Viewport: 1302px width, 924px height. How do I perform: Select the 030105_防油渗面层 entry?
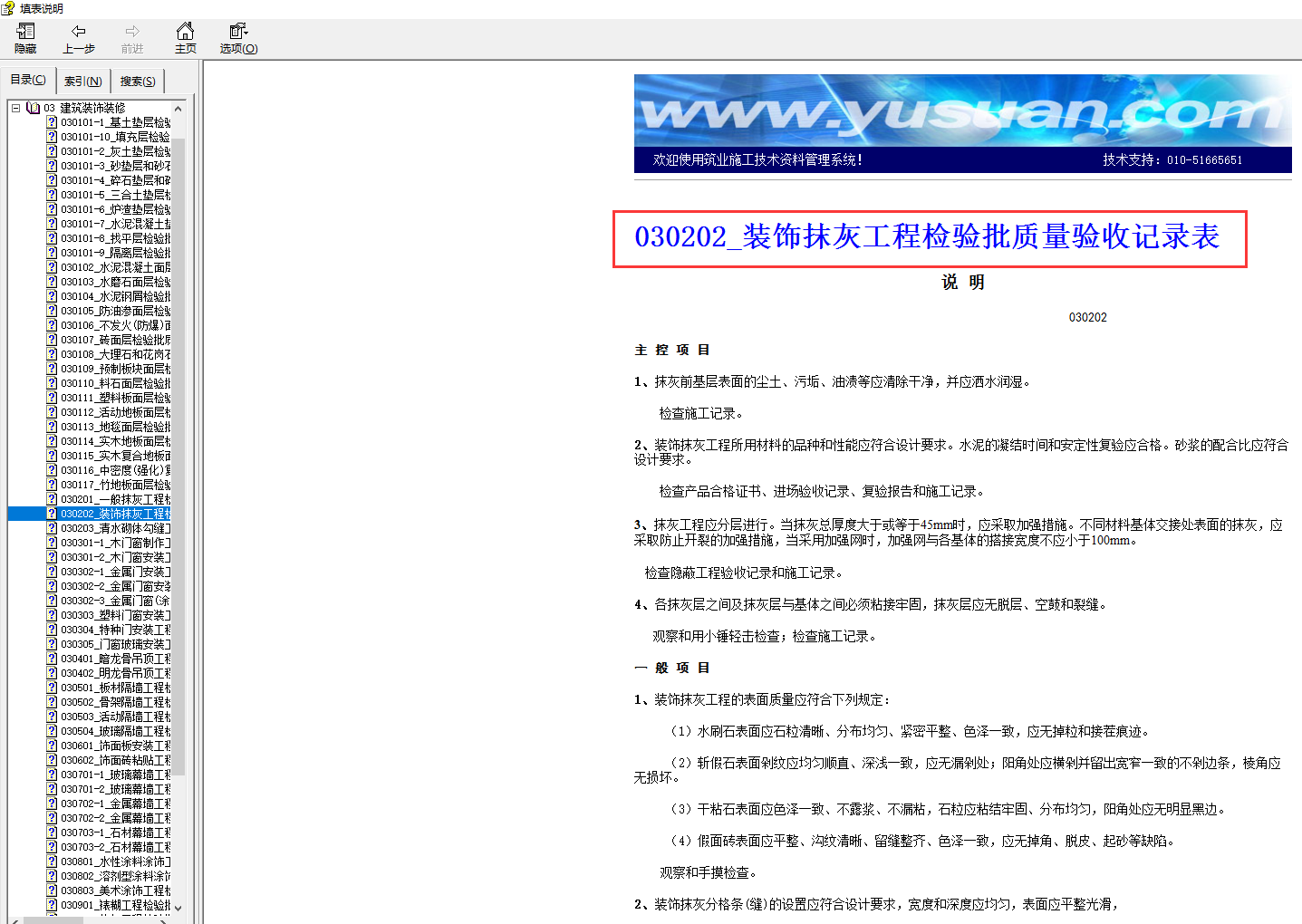pyautogui.click(x=115, y=311)
